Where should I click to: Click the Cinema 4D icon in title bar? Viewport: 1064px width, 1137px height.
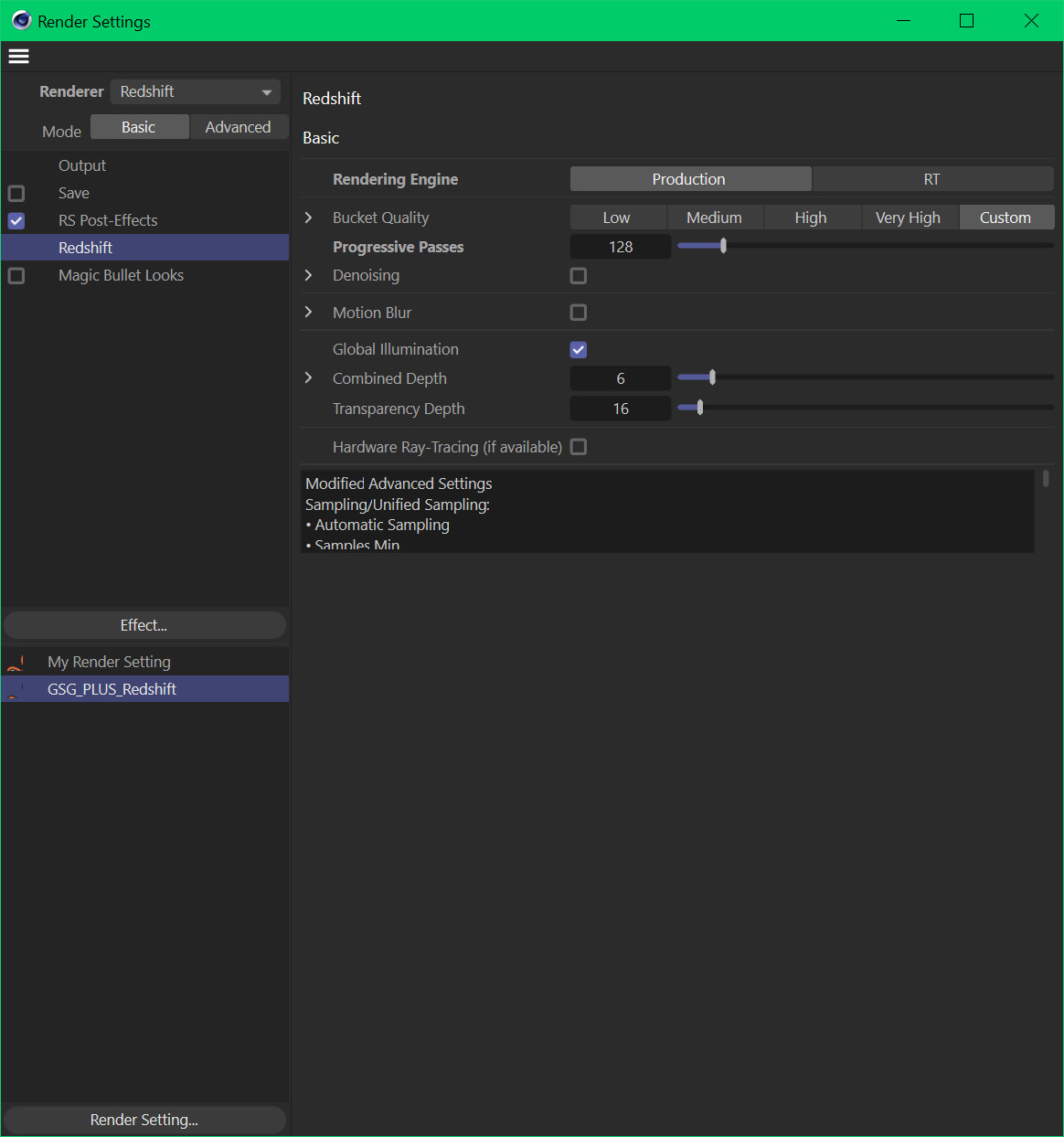coord(21,20)
